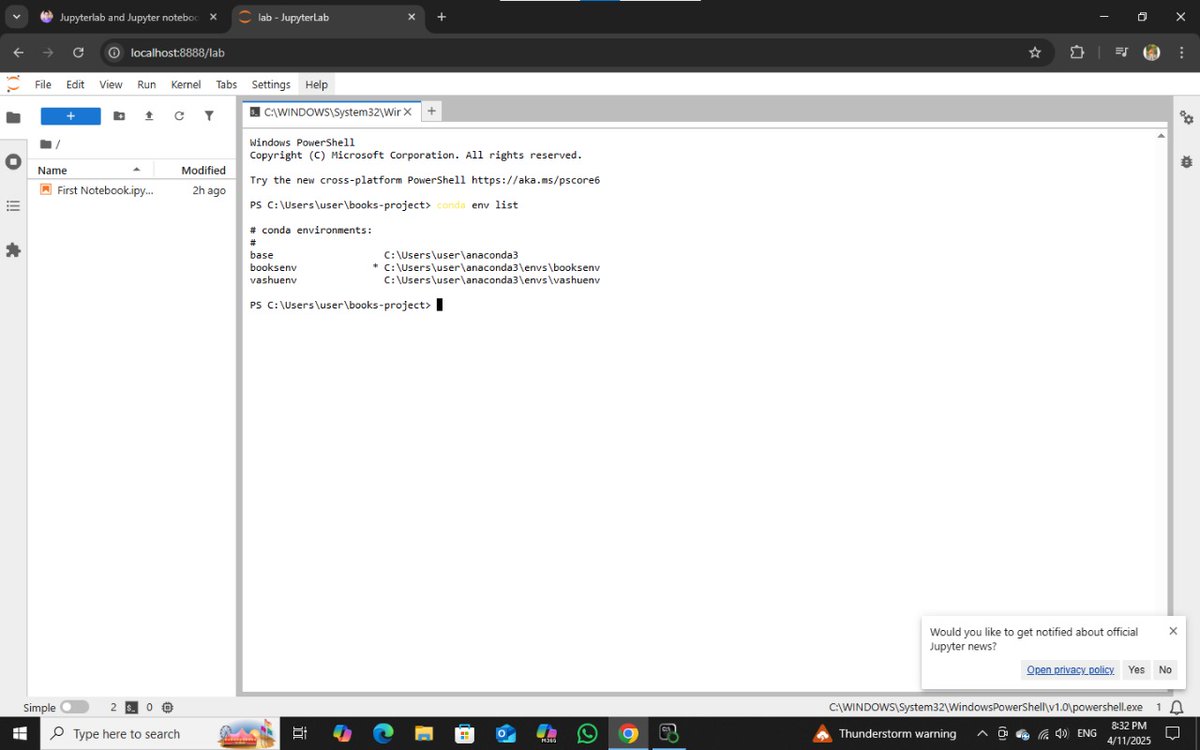Click the terminal count icon in status bar
Viewport: 1200px width, 750px height.
[131, 707]
